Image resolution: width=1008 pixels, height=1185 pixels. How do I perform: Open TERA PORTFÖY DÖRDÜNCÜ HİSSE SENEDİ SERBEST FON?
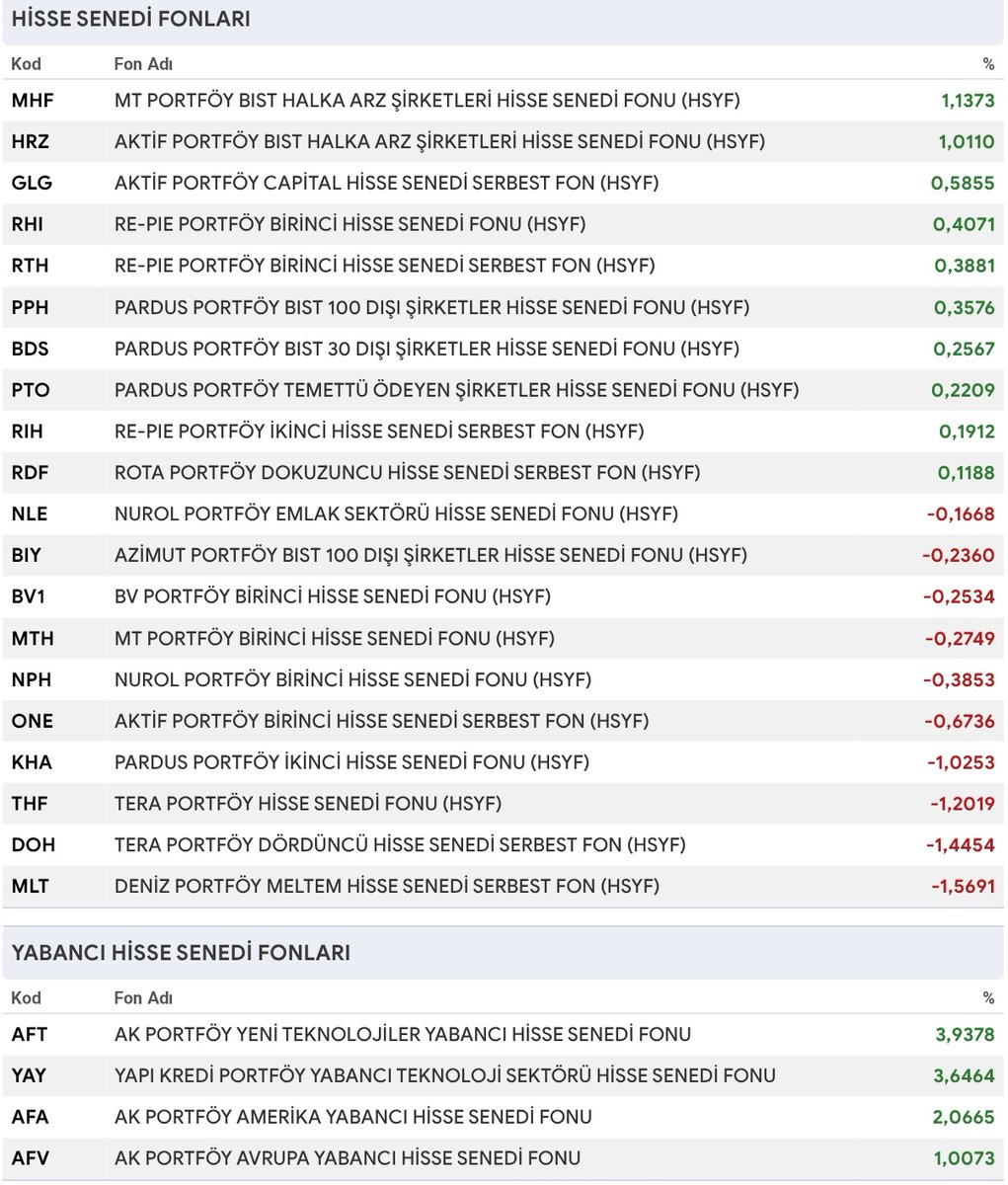(x=401, y=846)
